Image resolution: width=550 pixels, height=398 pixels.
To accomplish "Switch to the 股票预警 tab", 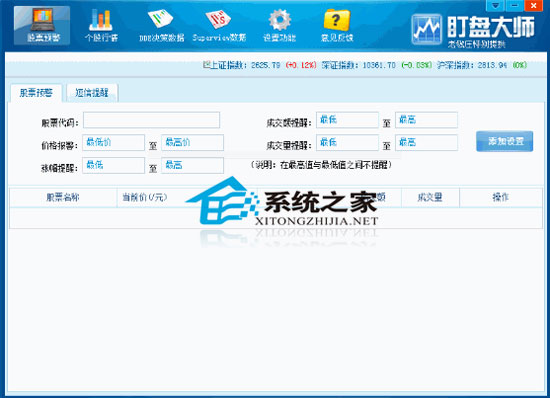I will 36,93.
